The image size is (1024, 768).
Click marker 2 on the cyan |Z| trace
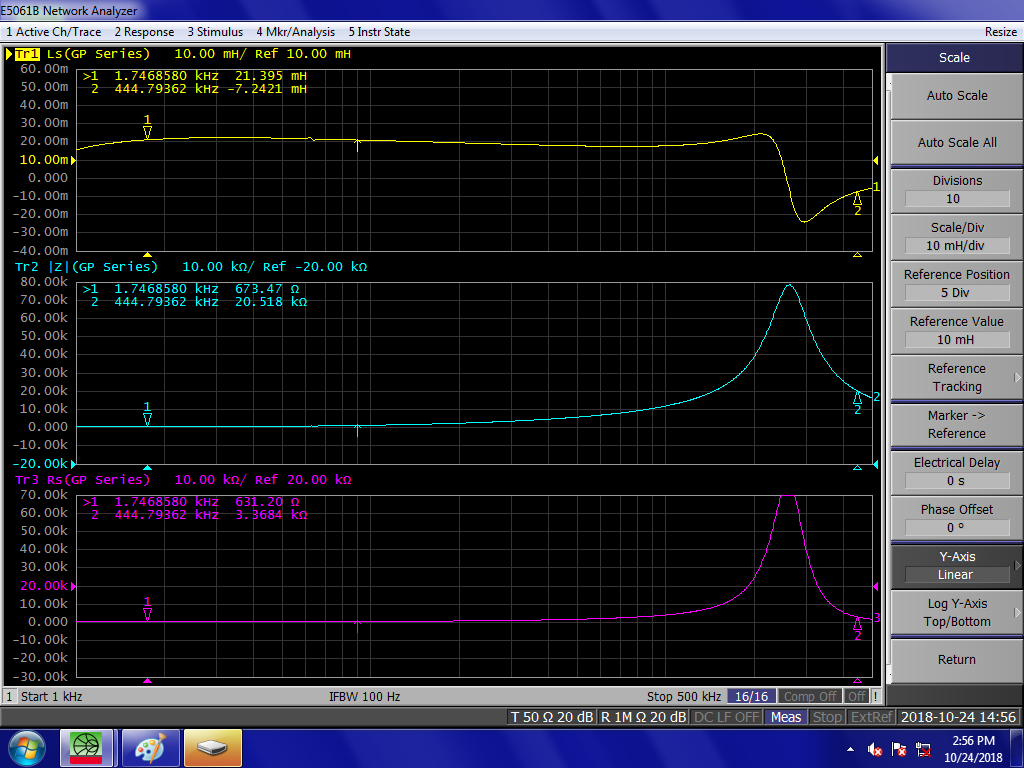coord(857,402)
